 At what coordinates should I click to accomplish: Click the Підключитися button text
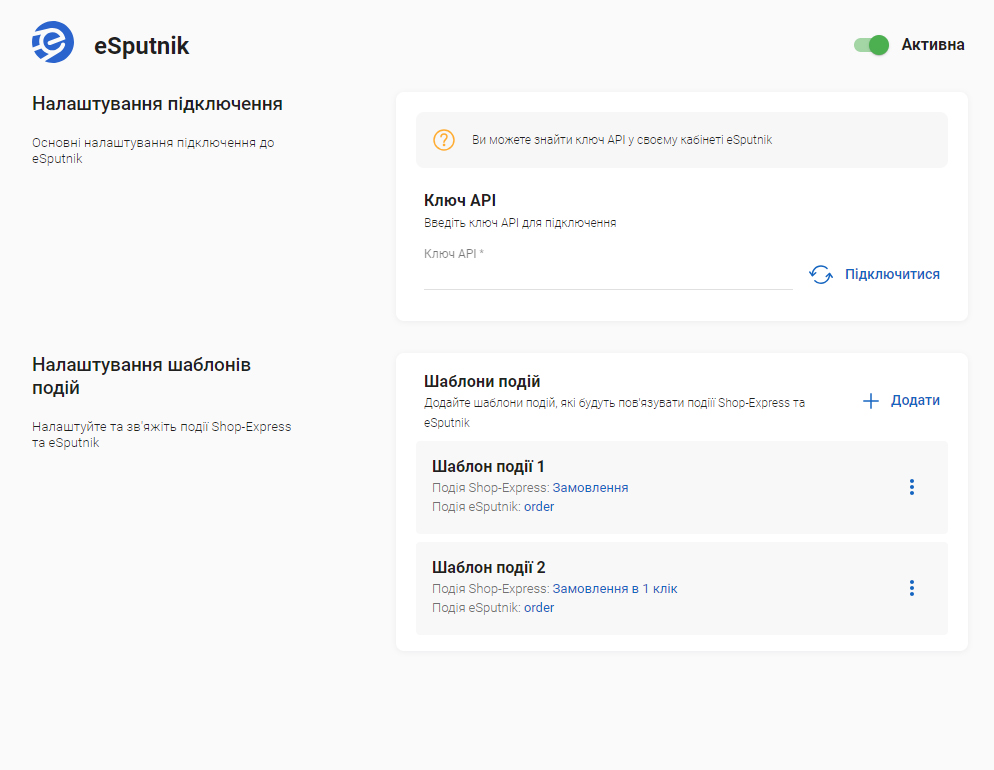click(892, 274)
